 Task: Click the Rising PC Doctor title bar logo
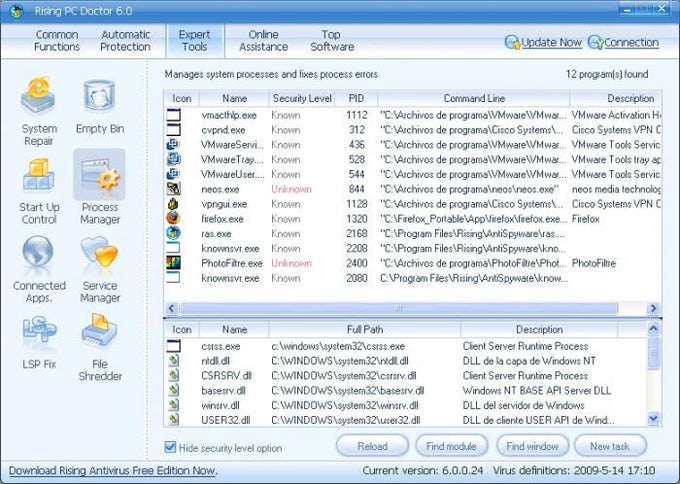[x=16, y=11]
